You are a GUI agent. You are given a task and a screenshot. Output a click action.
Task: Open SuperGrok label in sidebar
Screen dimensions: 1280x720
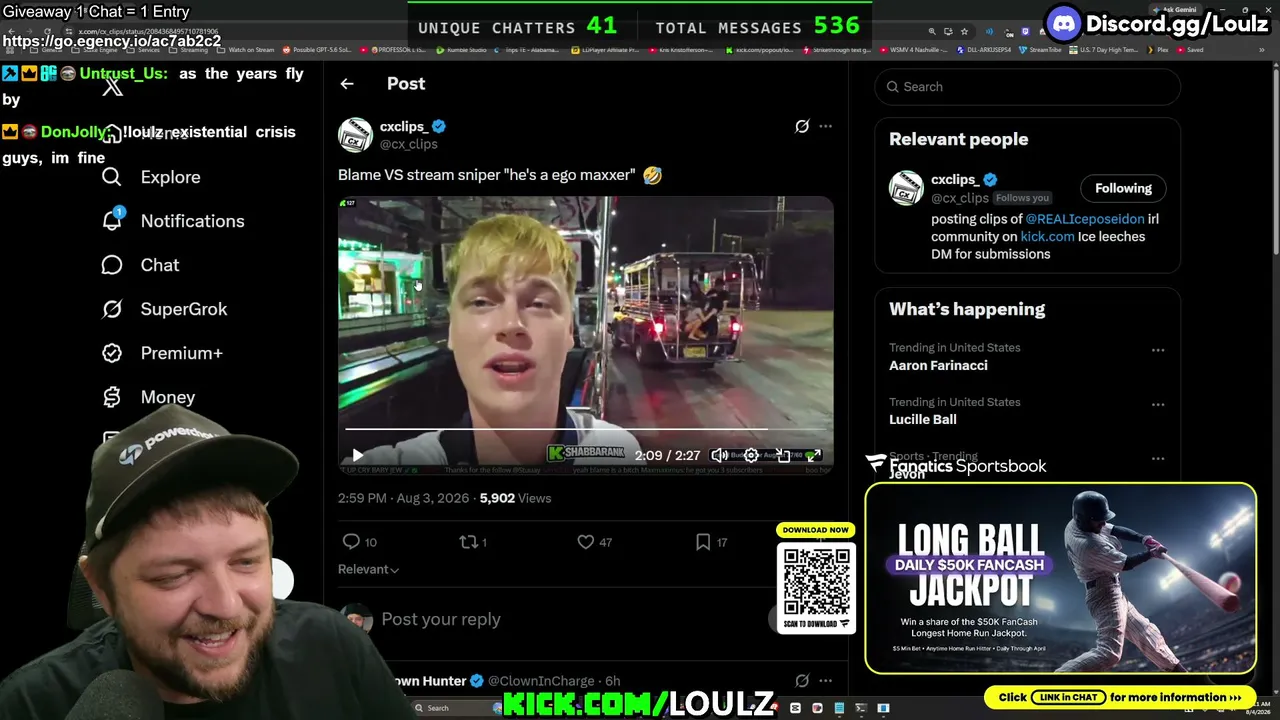pos(184,309)
